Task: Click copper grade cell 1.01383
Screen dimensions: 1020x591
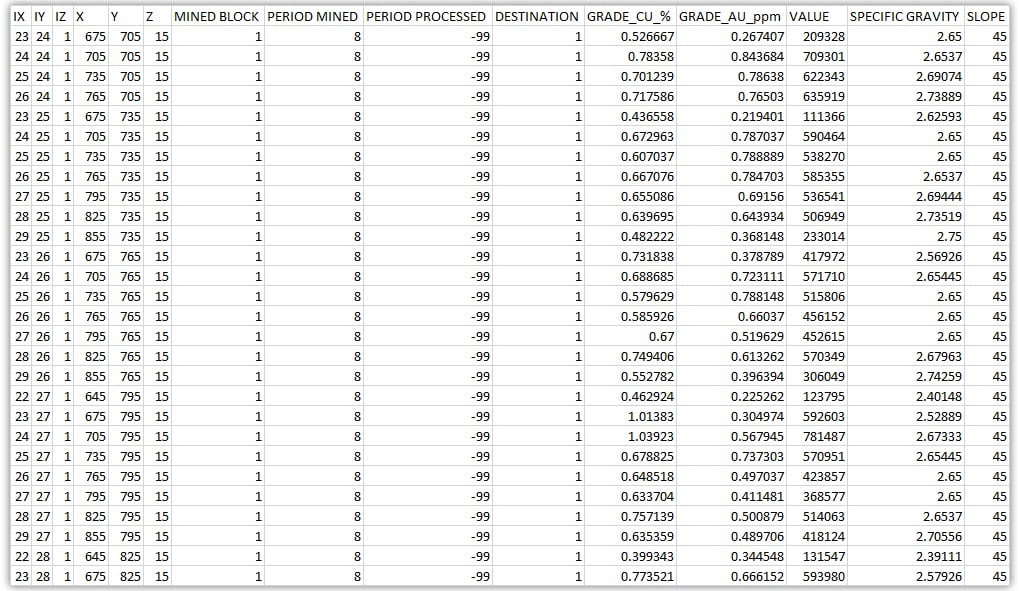Action: point(629,417)
